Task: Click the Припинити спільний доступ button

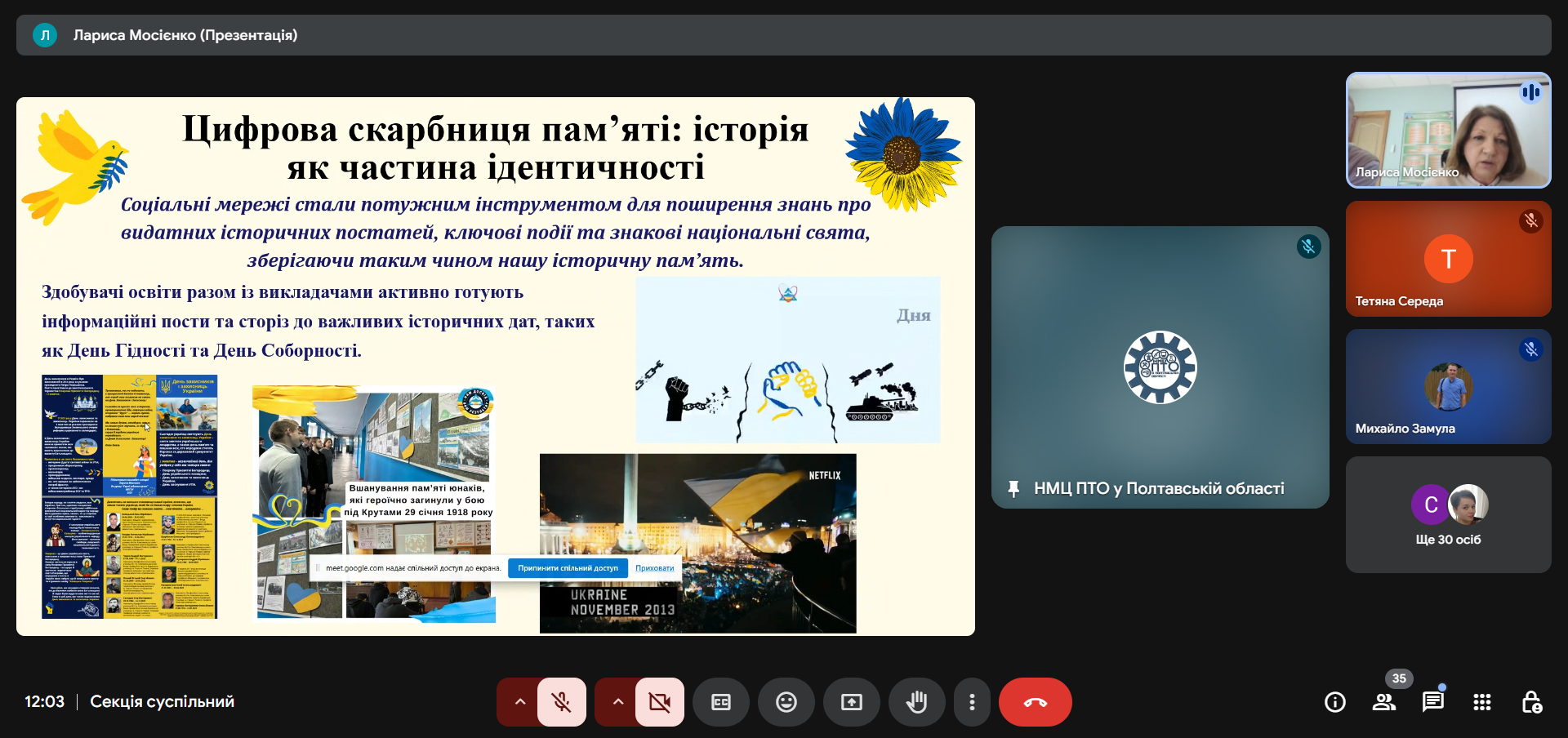Action: 568,568
